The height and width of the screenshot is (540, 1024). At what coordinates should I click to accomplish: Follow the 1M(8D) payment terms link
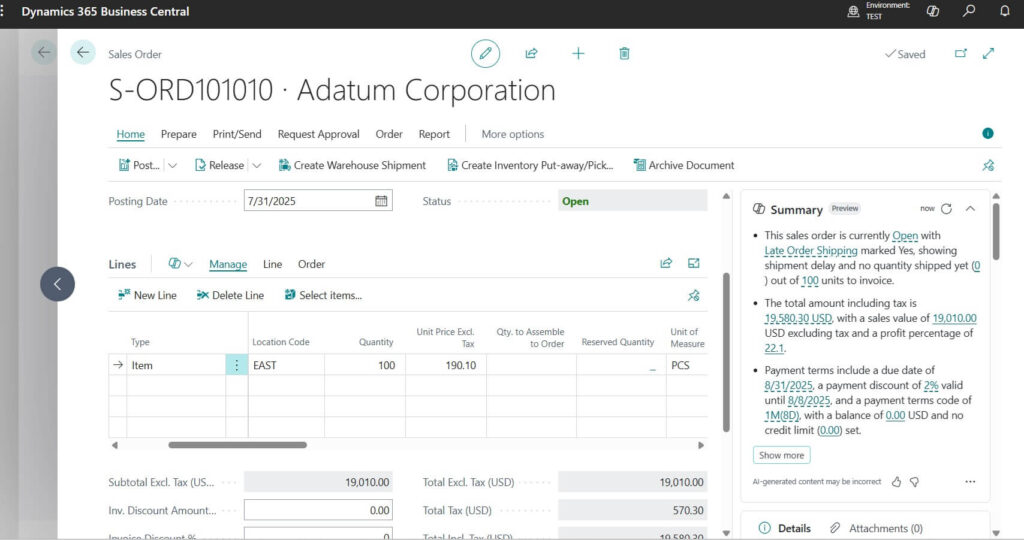[x=781, y=415]
